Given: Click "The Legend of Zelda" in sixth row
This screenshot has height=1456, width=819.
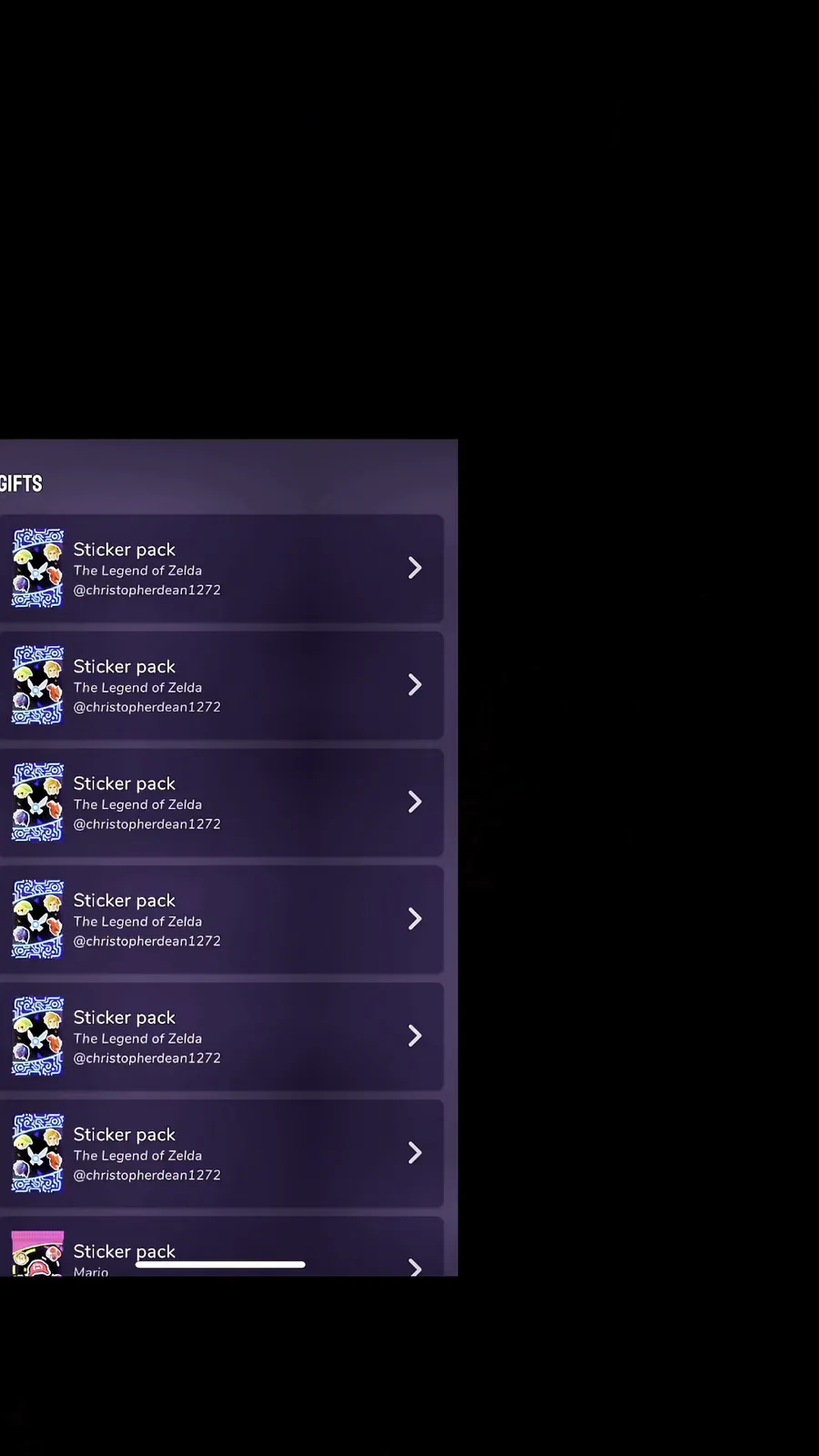Looking at the screenshot, I should coord(137,1156).
